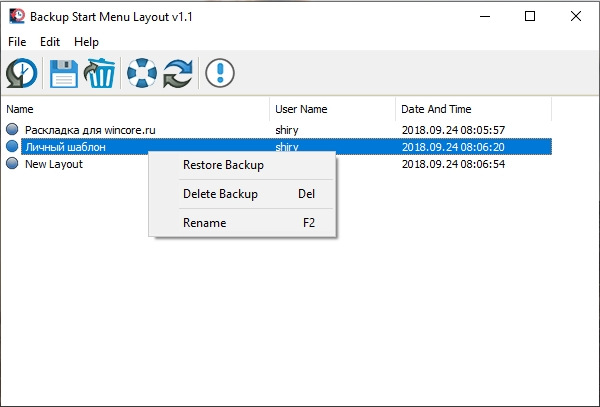Maximize the Backup Start Menu Layout window

click(530, 16)
